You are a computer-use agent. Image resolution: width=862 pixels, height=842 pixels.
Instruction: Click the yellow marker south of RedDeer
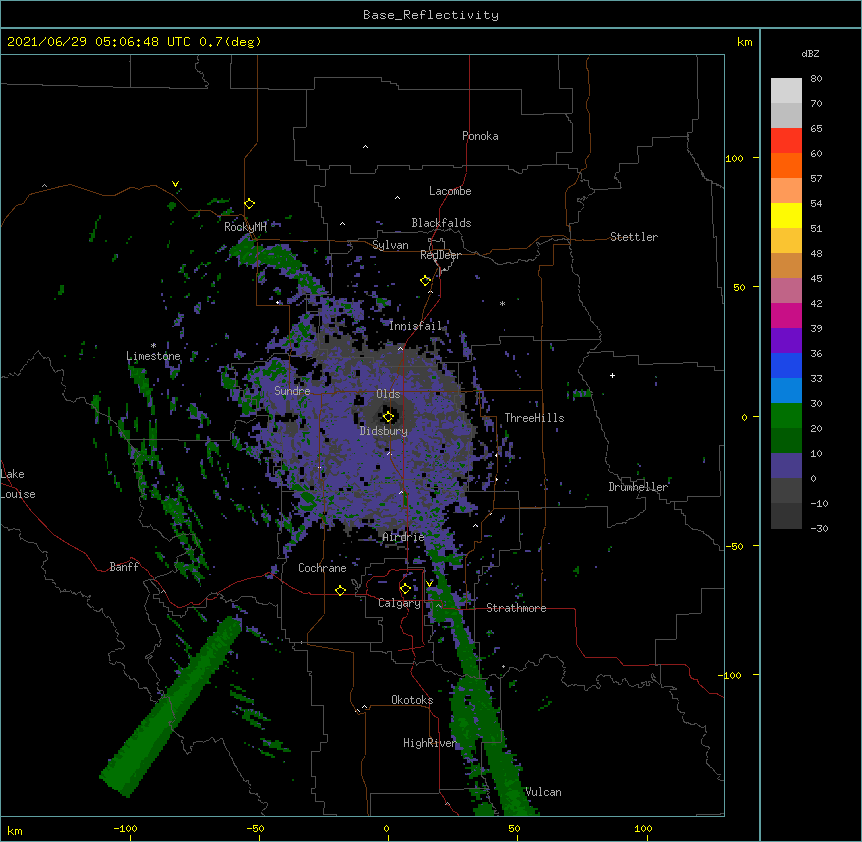(x=425, y=281)
